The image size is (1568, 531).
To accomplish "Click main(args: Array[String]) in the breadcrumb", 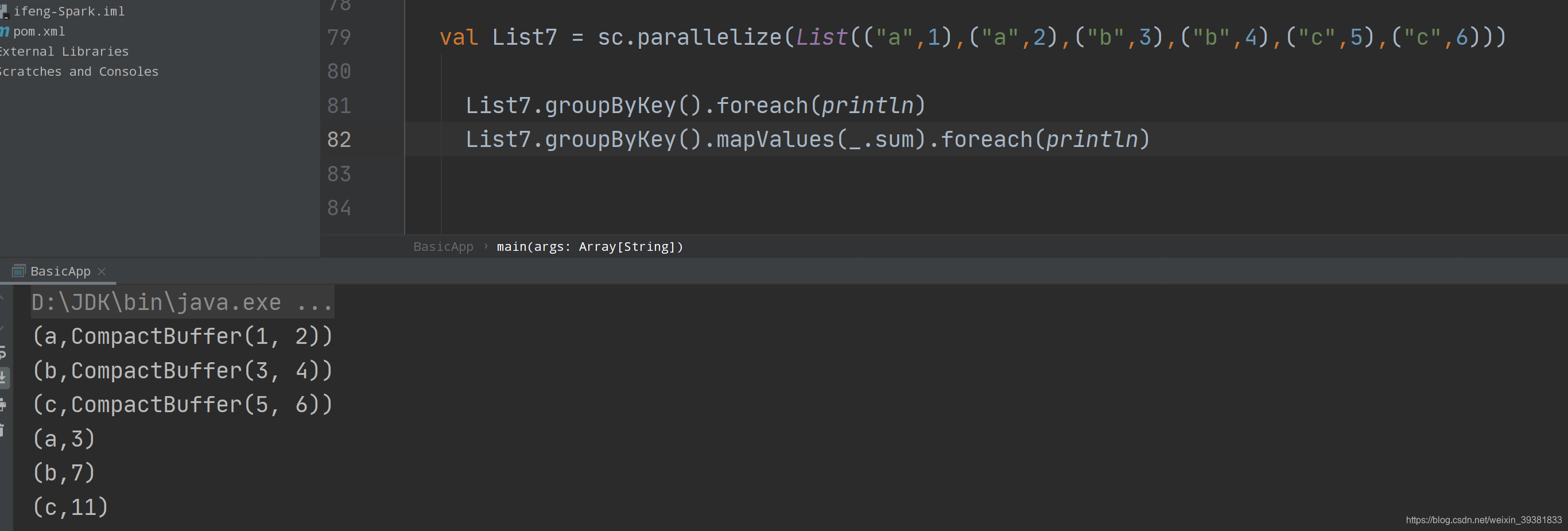I will coord(590,247).
